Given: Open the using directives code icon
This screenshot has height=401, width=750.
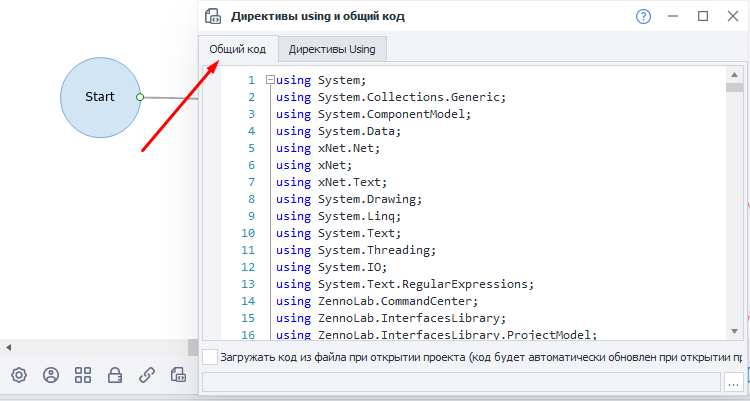Looking at the screenshot, I should (x=179, y=375).
